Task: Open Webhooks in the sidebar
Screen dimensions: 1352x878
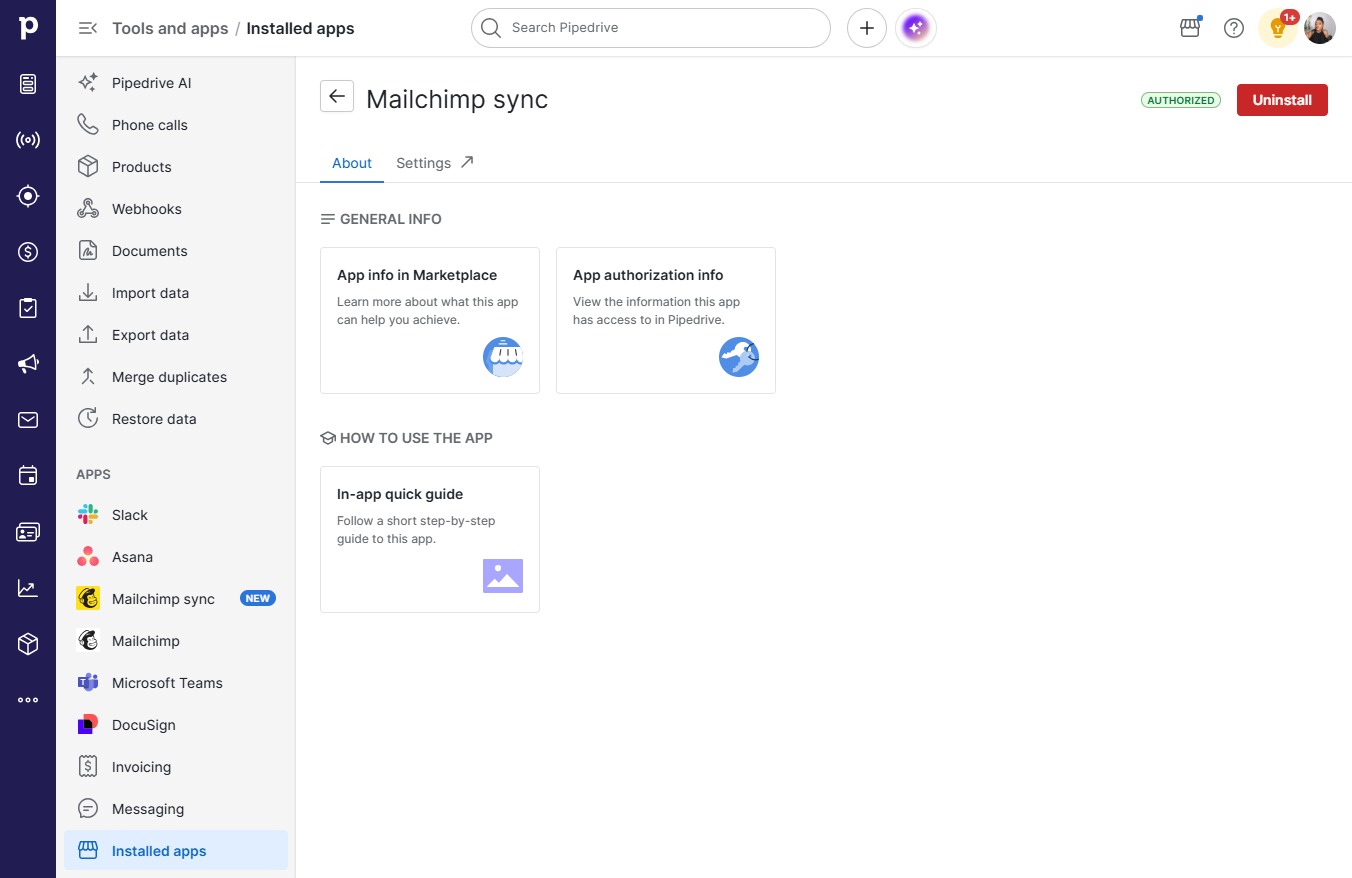Action: click(x=176, y=209)
